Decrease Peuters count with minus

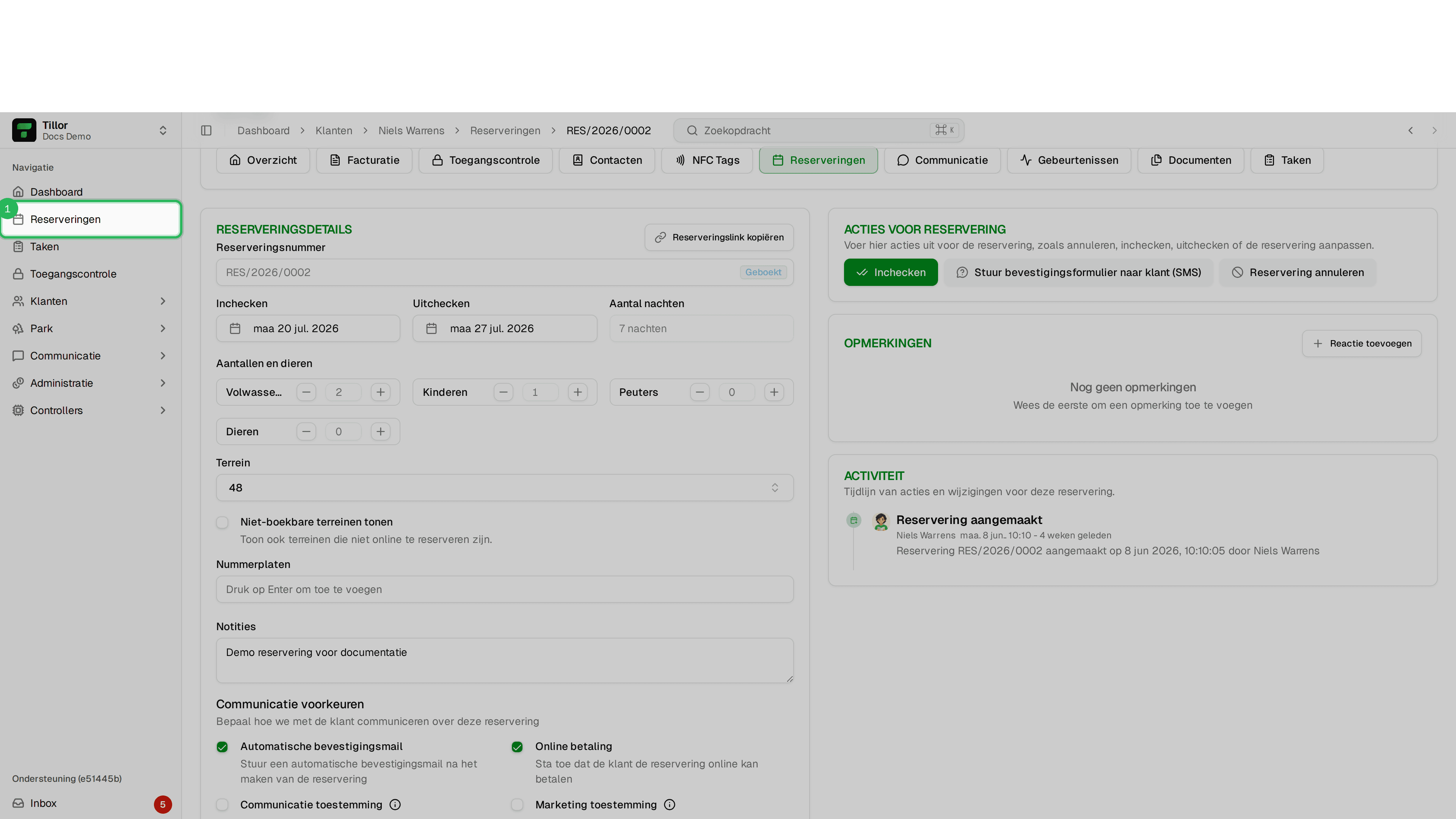(x=700, y=392)
